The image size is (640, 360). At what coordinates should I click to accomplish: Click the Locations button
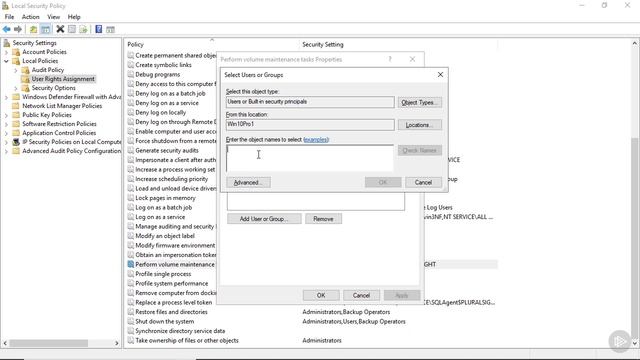coord(420,125)
